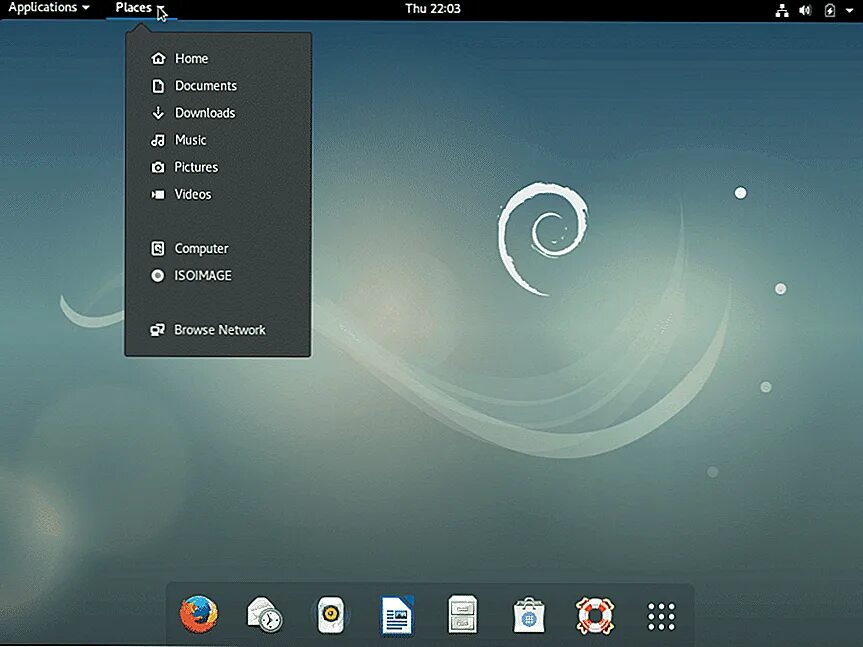Open Downloads from the Places menu
The image size is (863, 647).
pyautogui.click(x=218, y=113)
